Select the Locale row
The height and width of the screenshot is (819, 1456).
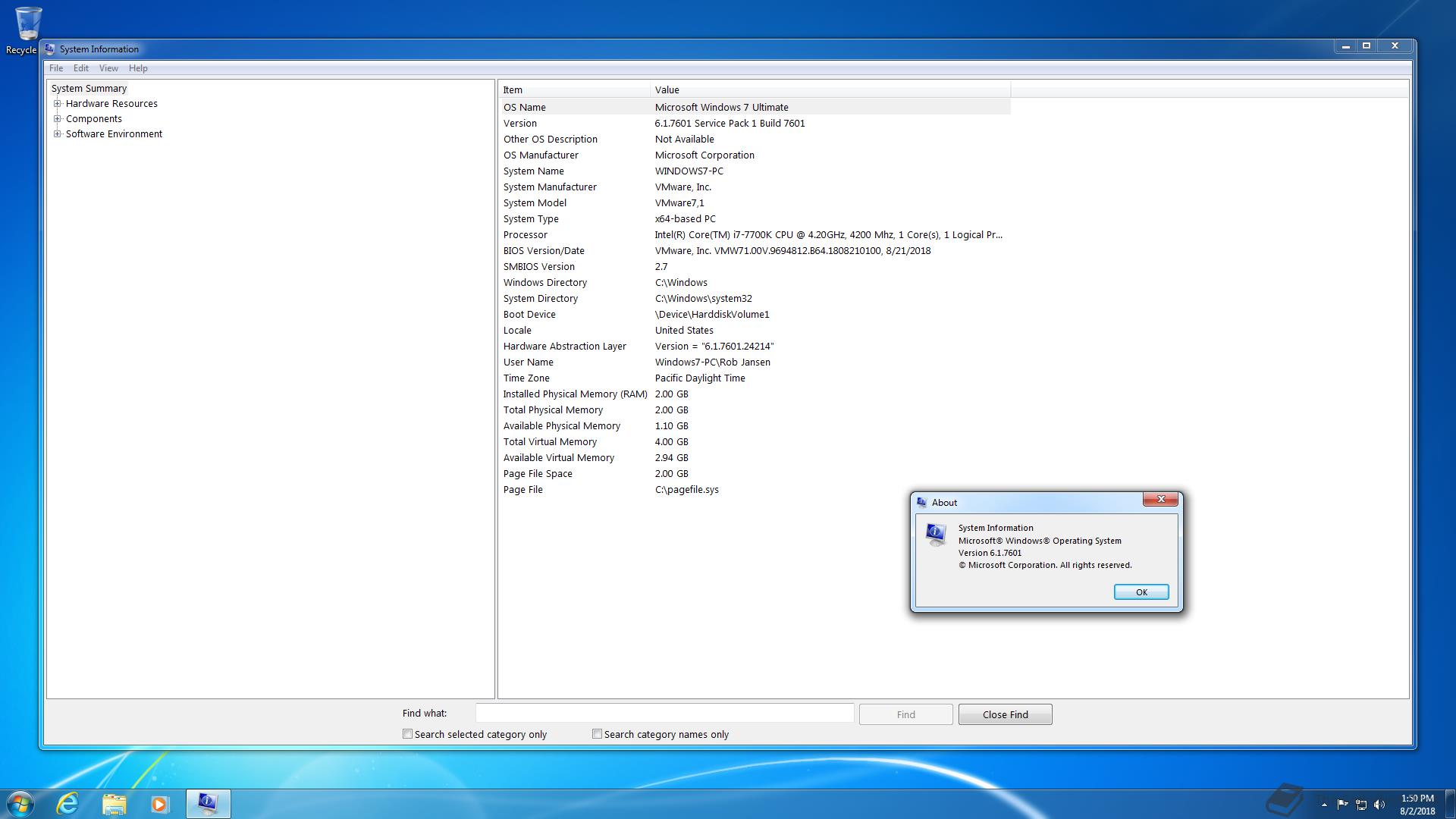pos(755,331)
